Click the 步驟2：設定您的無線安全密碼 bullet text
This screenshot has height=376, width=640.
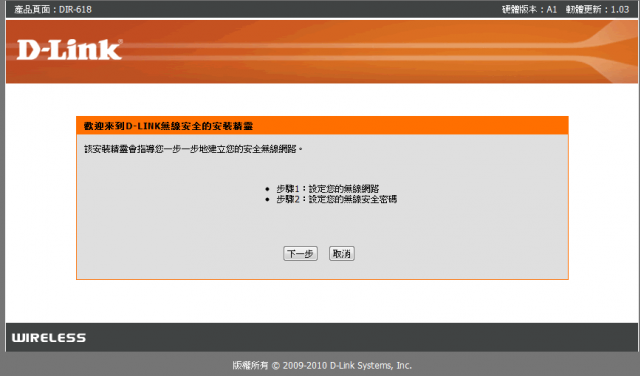(337, 199)
